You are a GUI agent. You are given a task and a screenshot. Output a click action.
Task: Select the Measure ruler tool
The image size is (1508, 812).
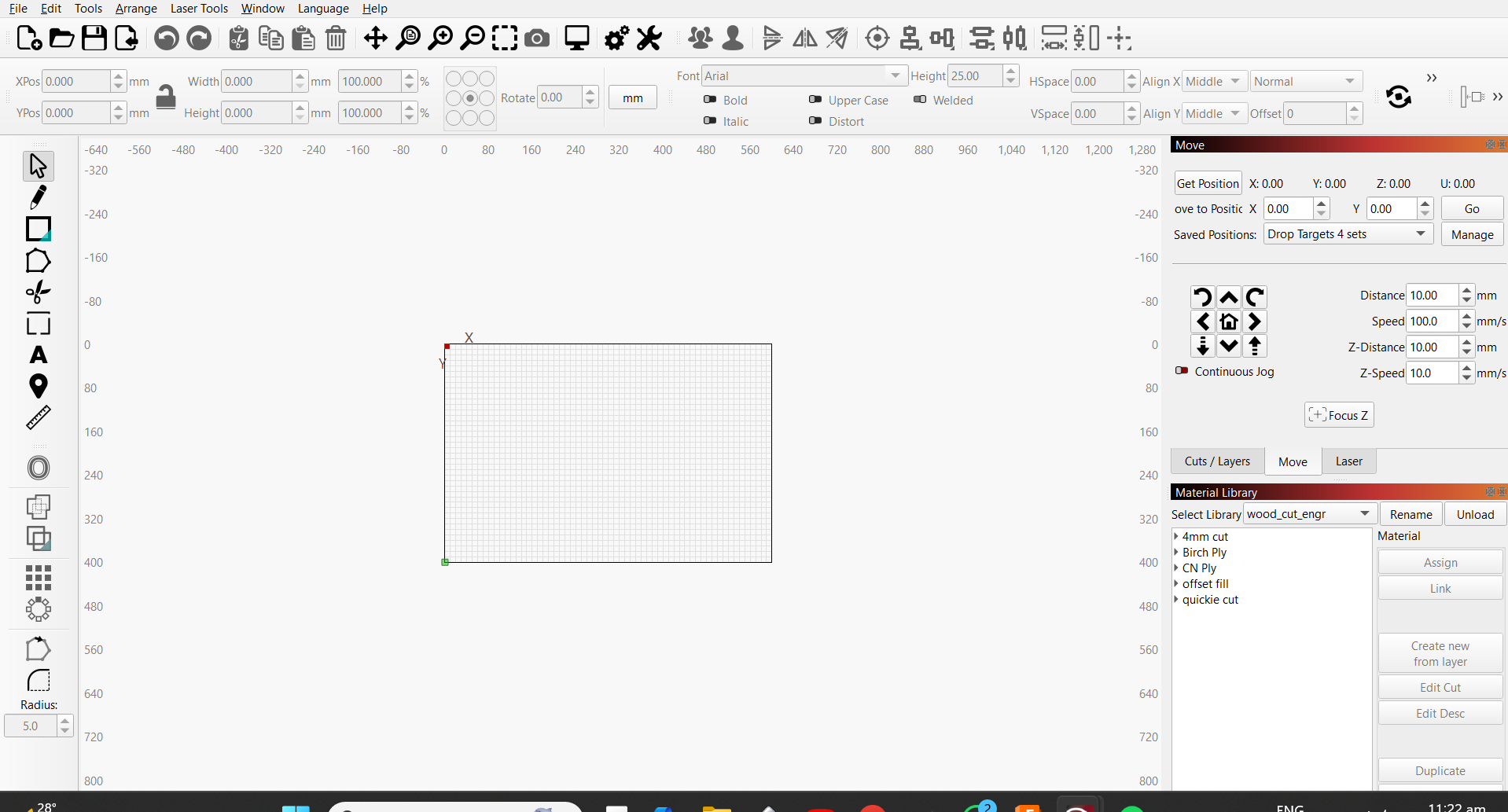pyautogui.click(x=38, y=418)
